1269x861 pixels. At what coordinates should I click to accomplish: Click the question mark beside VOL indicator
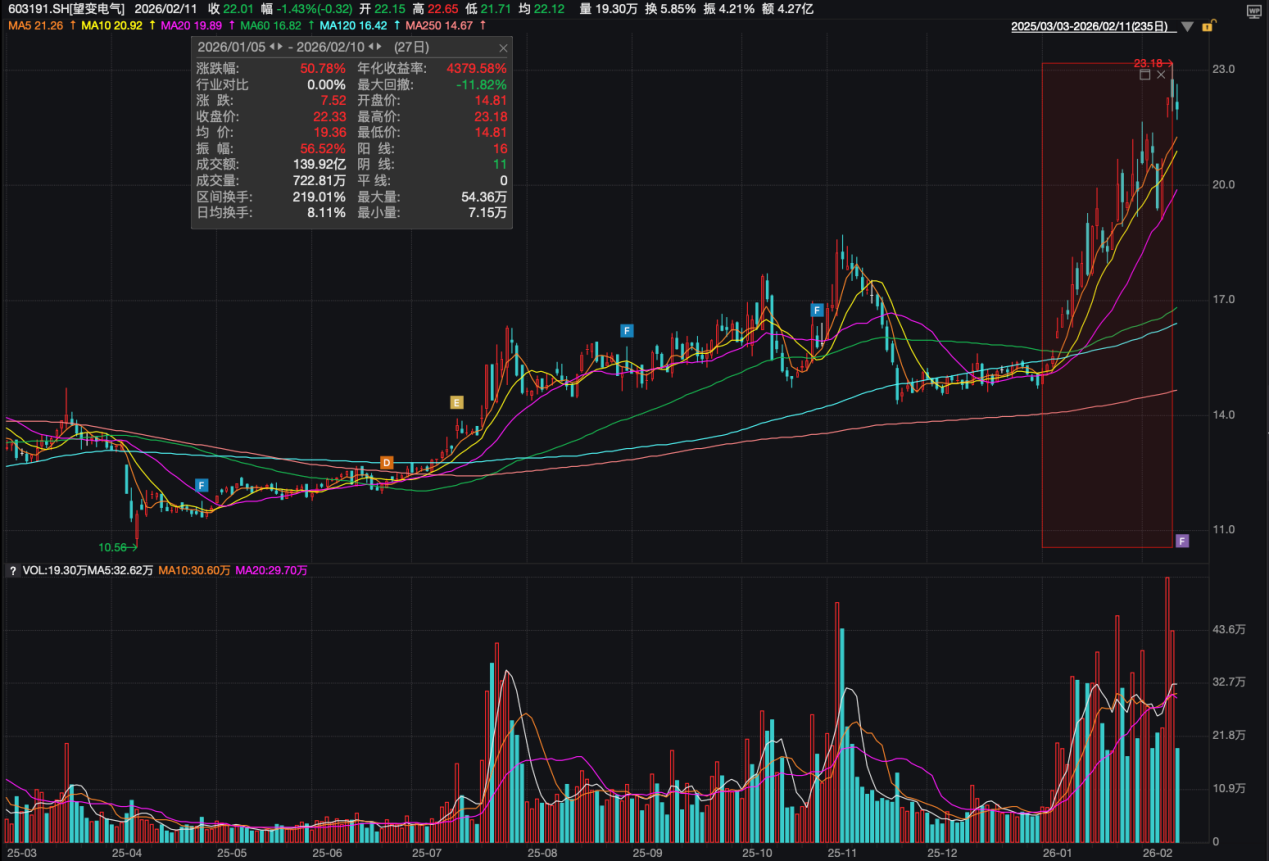pos(13,571)
